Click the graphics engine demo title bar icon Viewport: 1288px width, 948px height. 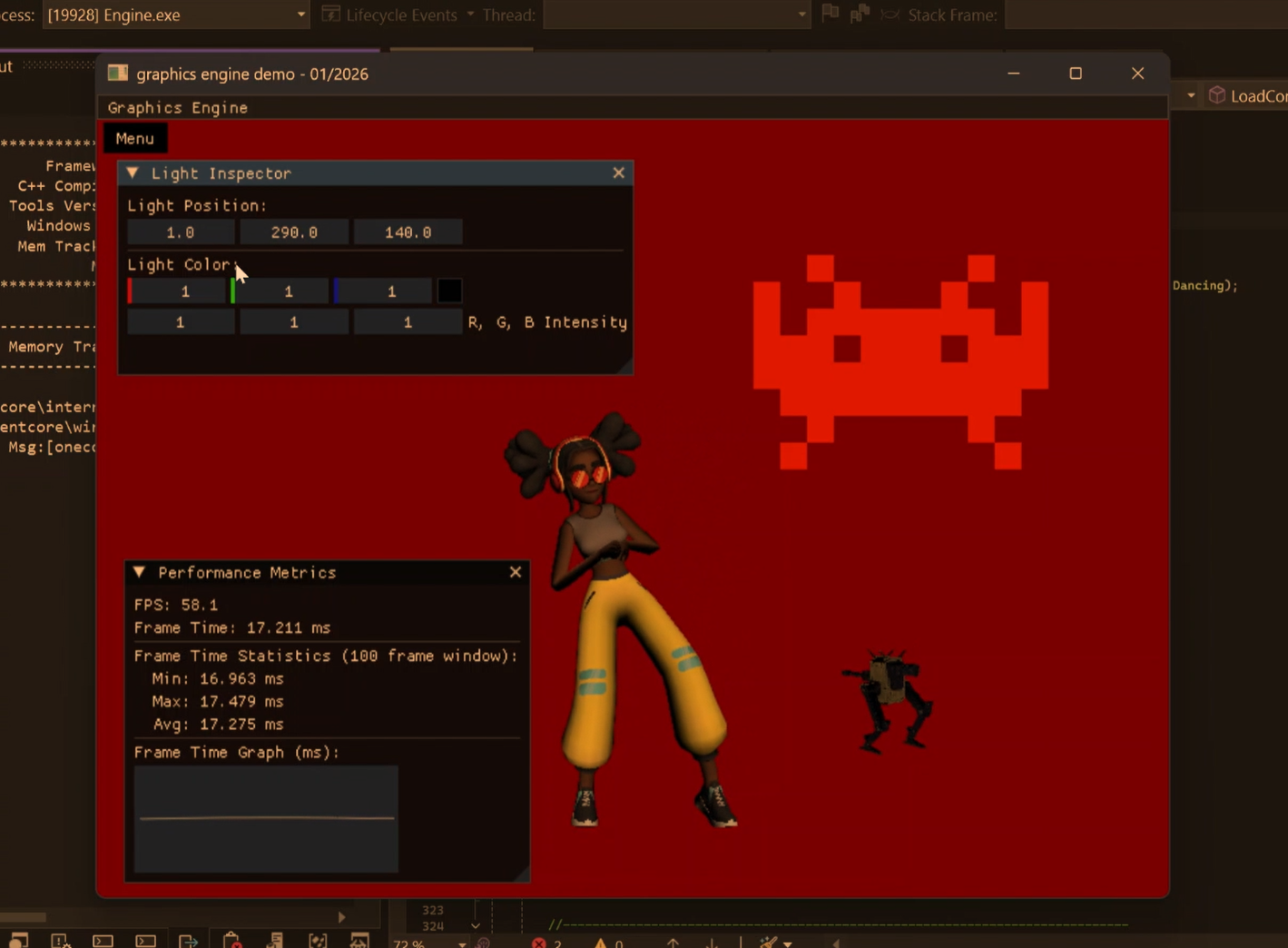(x=118, y=74)
